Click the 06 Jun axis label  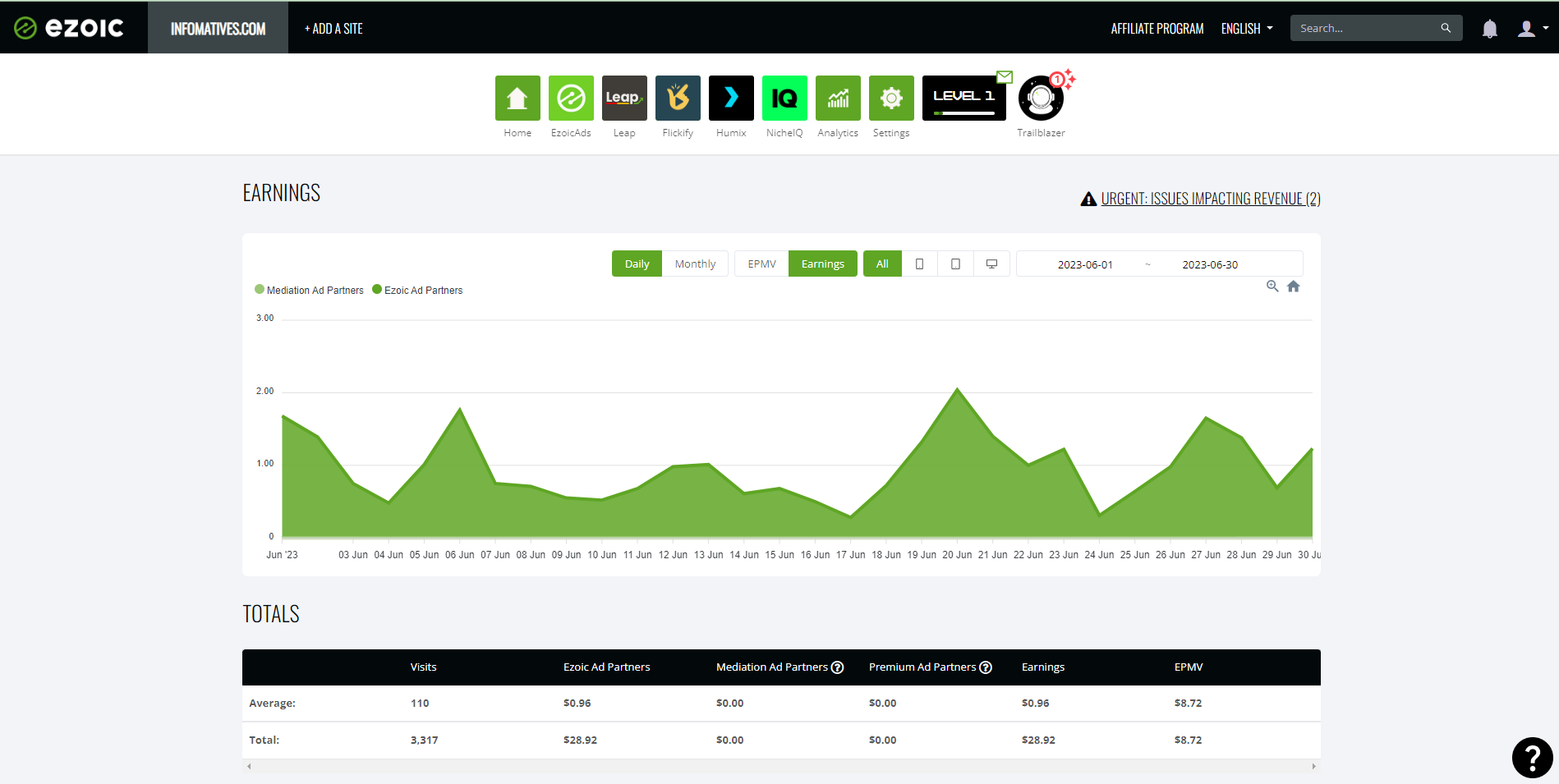pos(460,555)
